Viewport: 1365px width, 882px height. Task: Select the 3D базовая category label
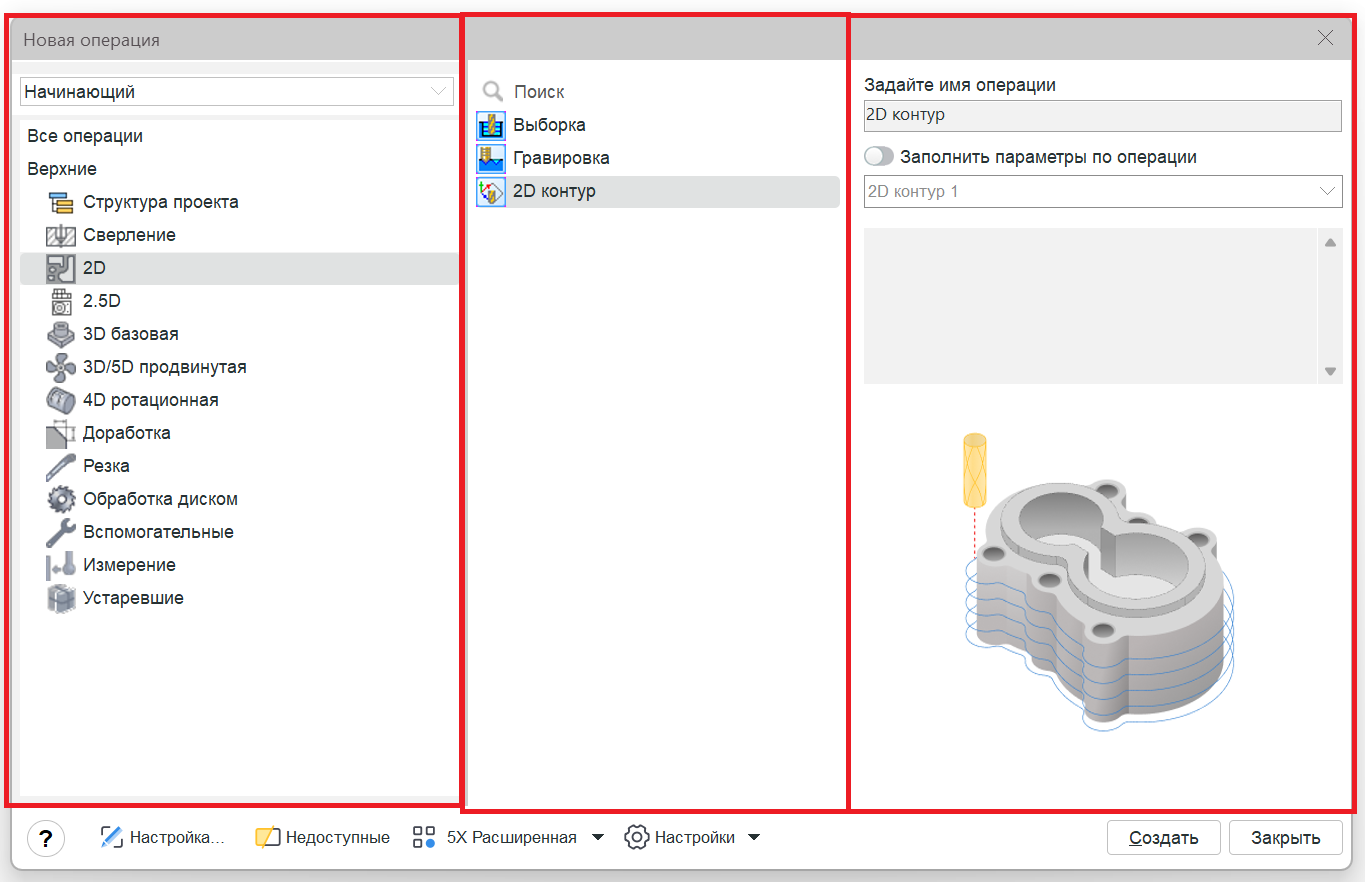(x=131, y=334)
